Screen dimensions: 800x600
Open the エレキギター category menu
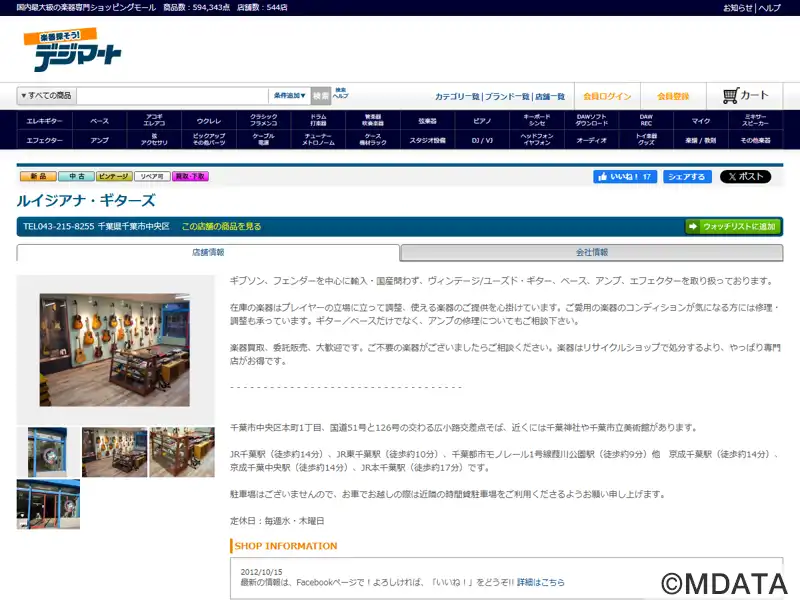point(44,121)
